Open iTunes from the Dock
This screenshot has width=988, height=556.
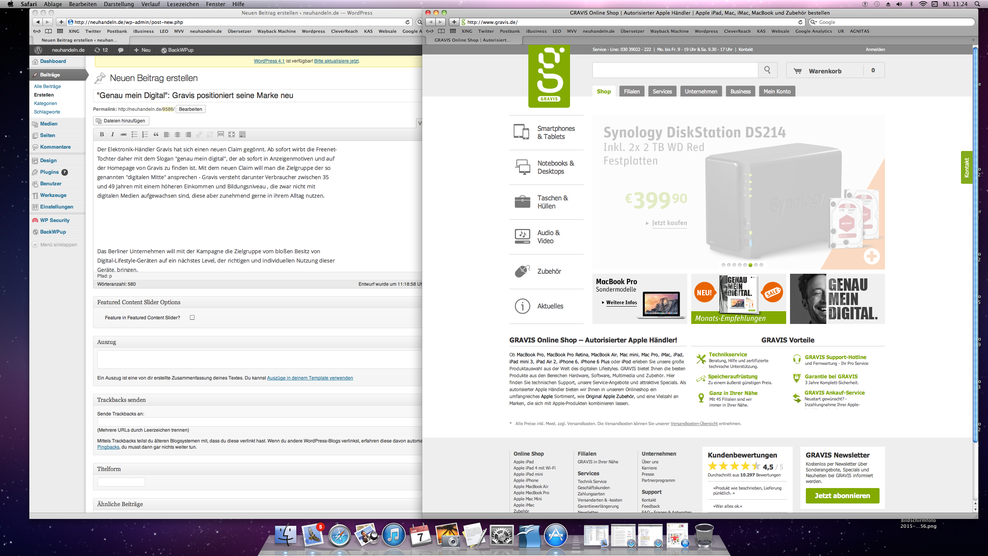click(x=393, y=535)
